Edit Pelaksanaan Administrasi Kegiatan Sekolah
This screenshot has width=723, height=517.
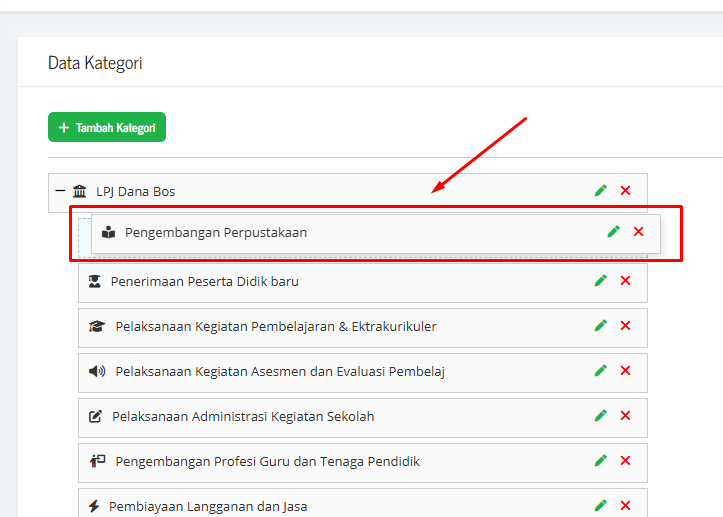coord(601,416)
